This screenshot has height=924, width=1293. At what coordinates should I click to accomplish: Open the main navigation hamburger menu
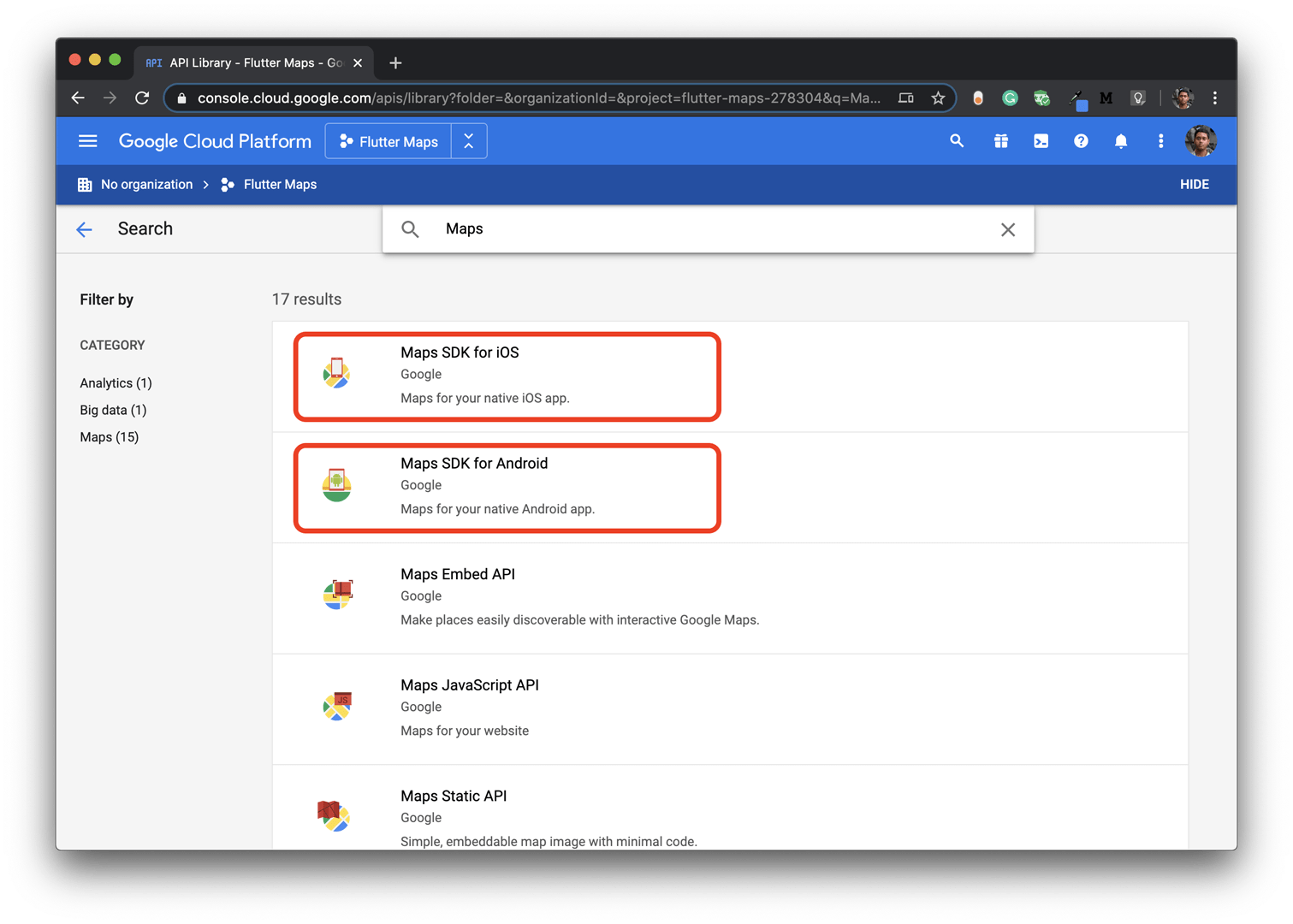click(87, 141)
